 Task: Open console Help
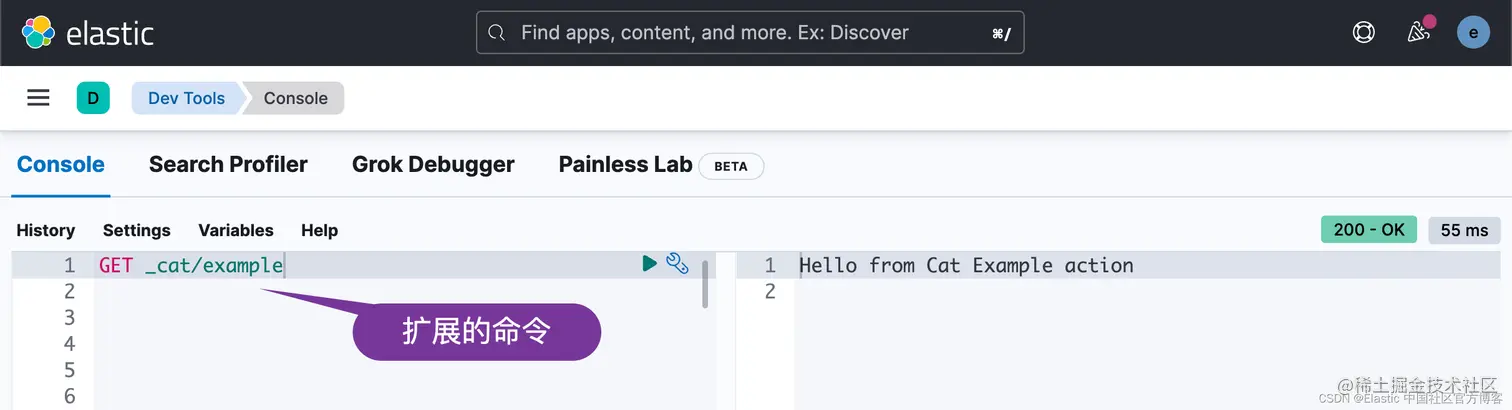319,230
